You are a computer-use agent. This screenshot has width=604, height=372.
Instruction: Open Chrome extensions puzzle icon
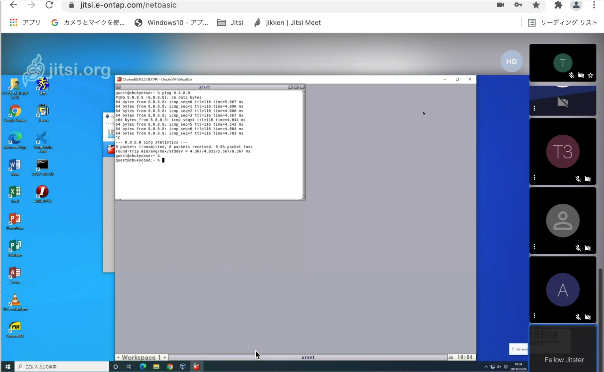click(558, 5)
